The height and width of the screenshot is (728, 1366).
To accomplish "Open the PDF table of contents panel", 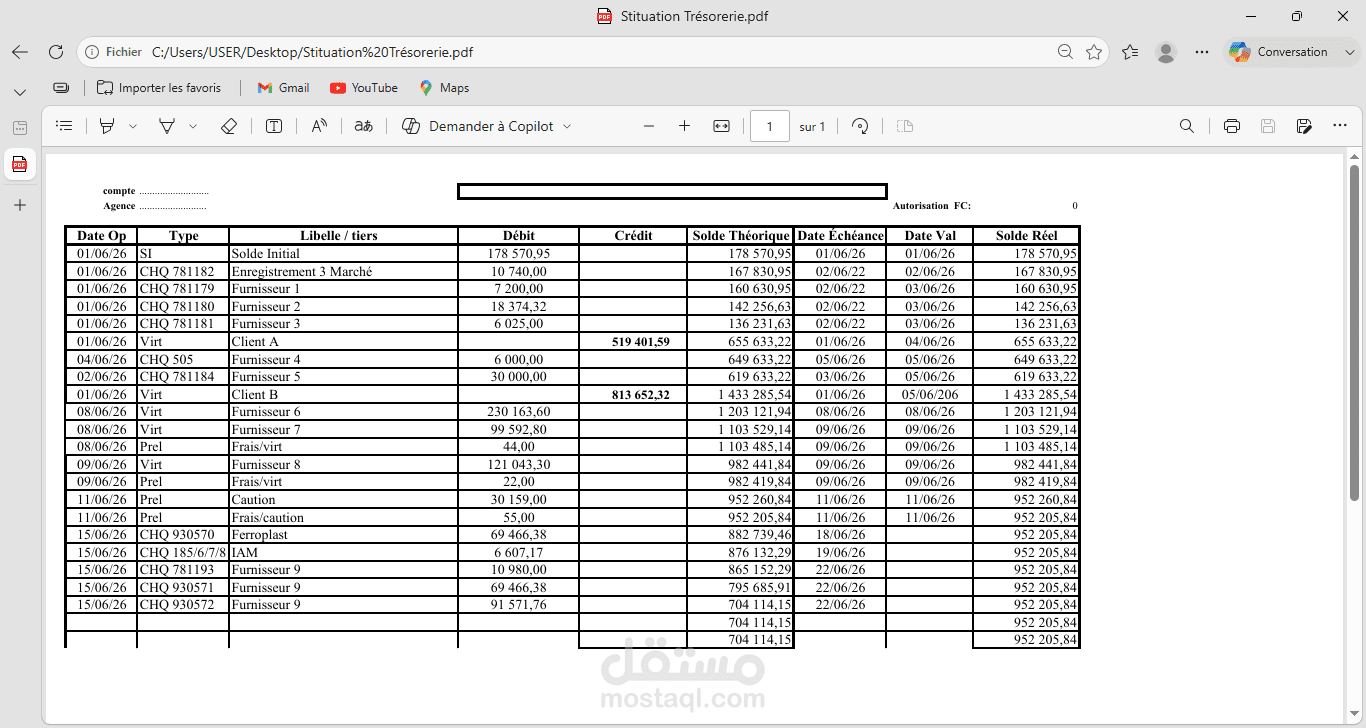I will 64,126.
